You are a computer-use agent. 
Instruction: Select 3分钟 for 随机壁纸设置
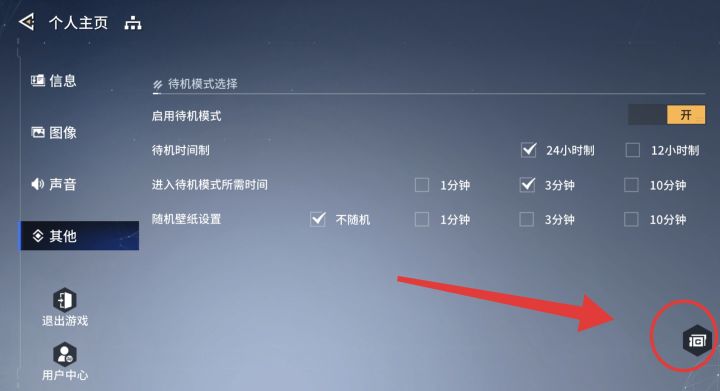point(526,219)
